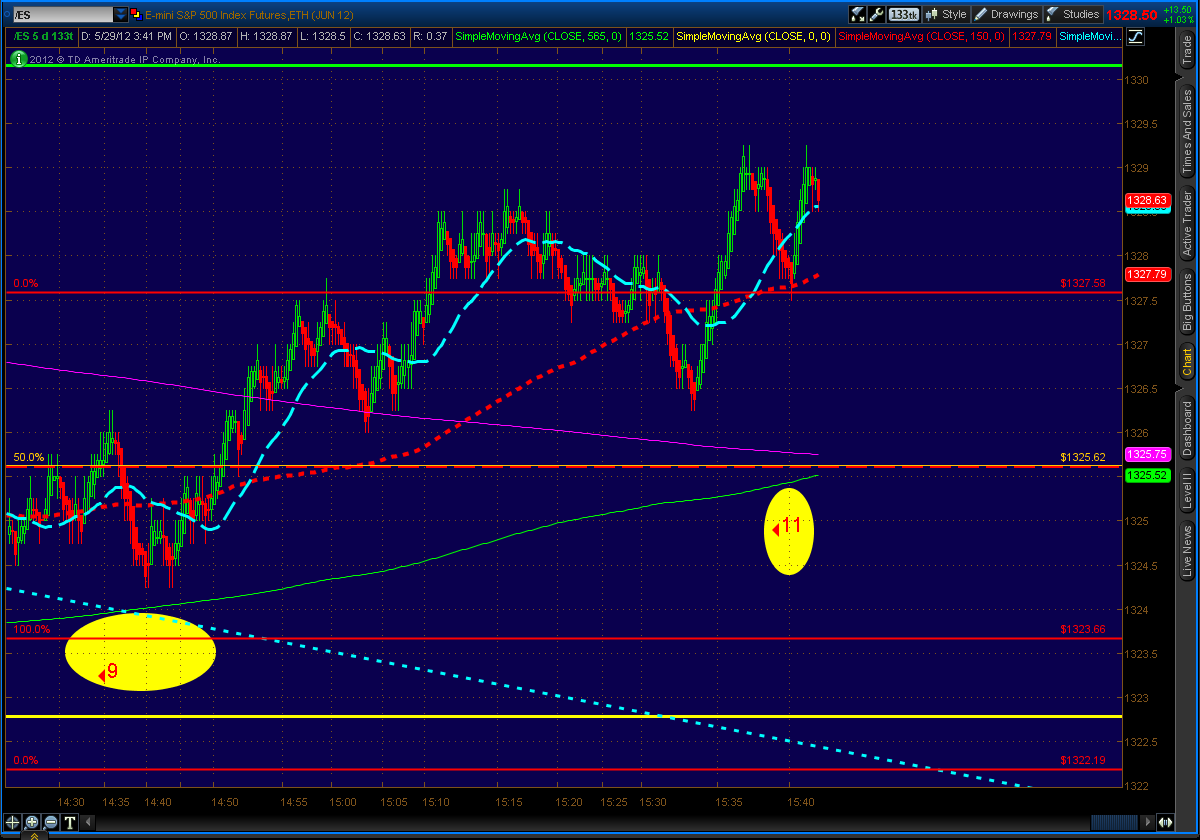Open the Style menu
Image resolution: width=1200 pixels, height=840 pixels.
click(945, 14)
